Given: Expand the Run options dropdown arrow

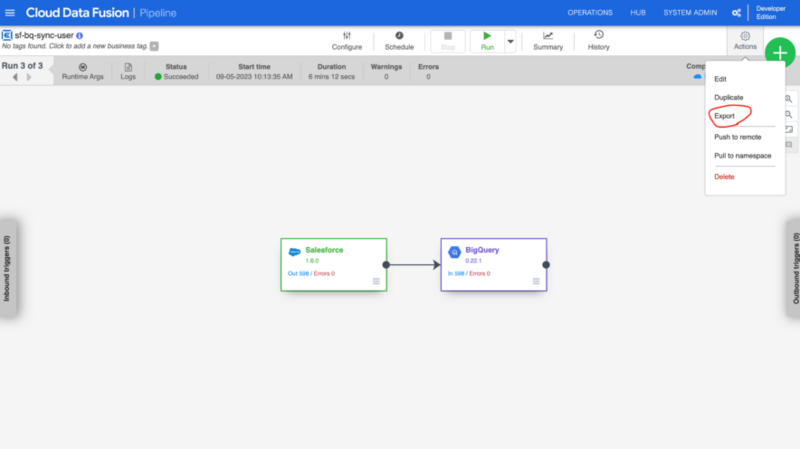Looking at the screenshot, I should point(510,41).
